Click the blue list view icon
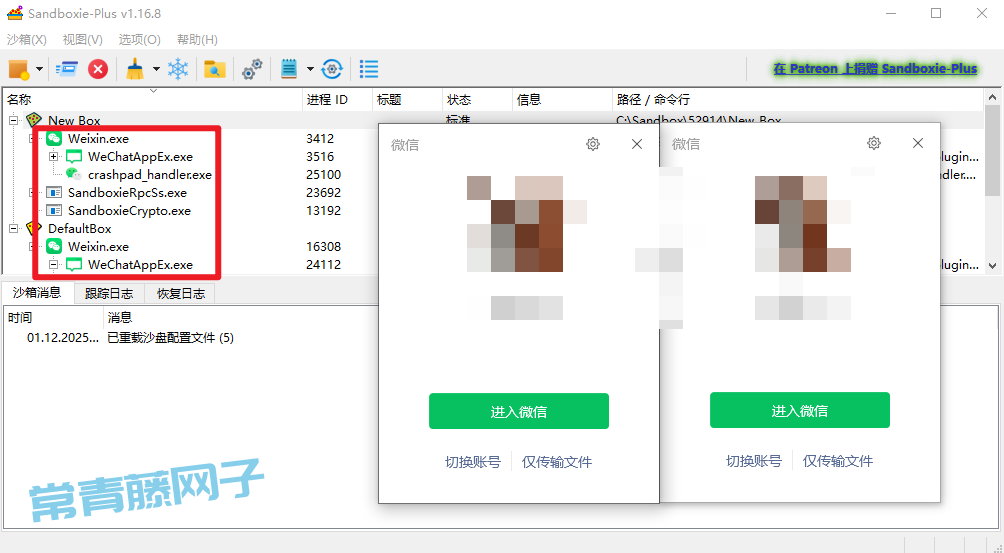Viewport: 1004px width, 553px height. [x=369, y=69]
